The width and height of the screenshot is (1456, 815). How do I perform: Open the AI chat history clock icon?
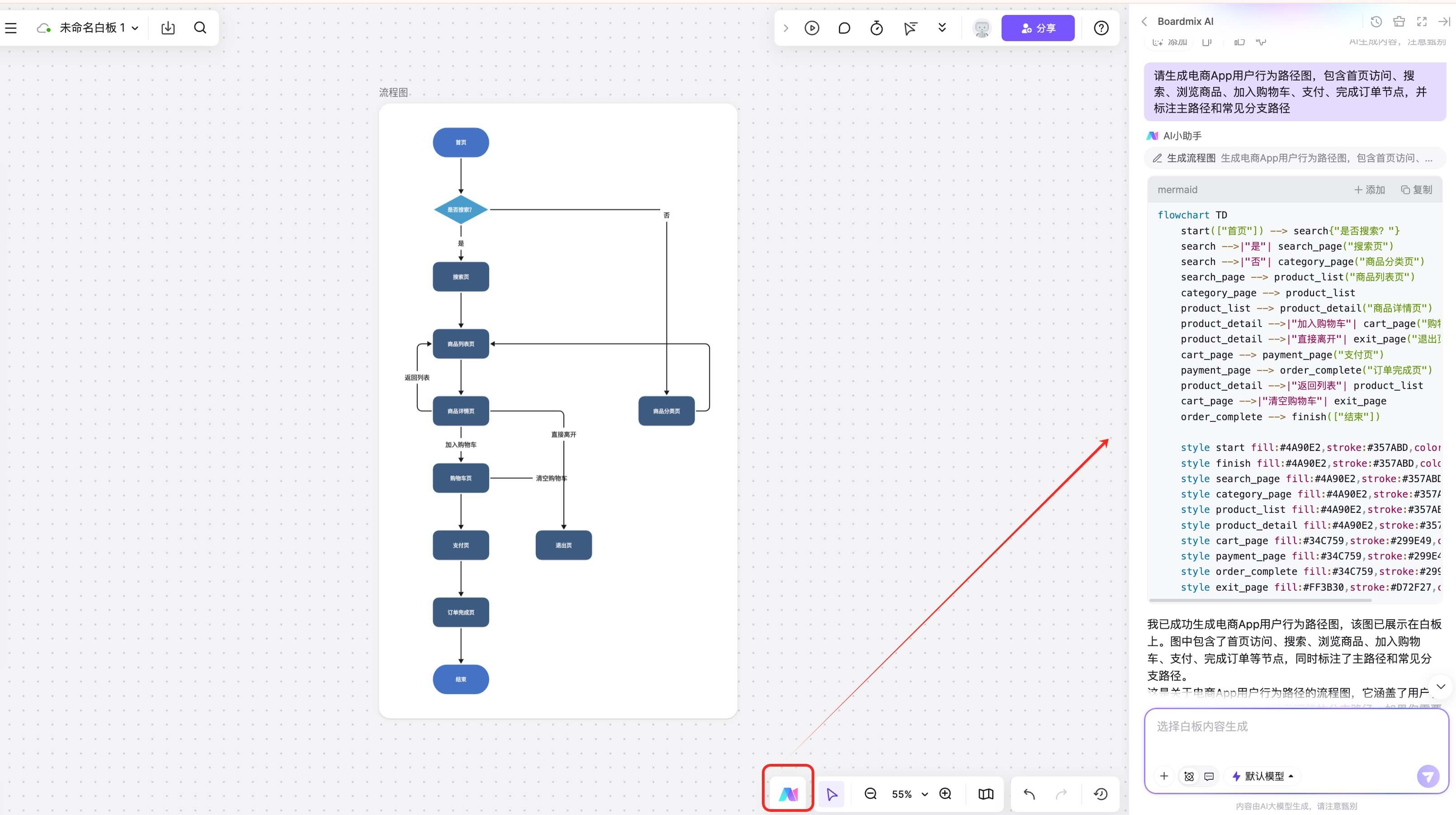1376,21
